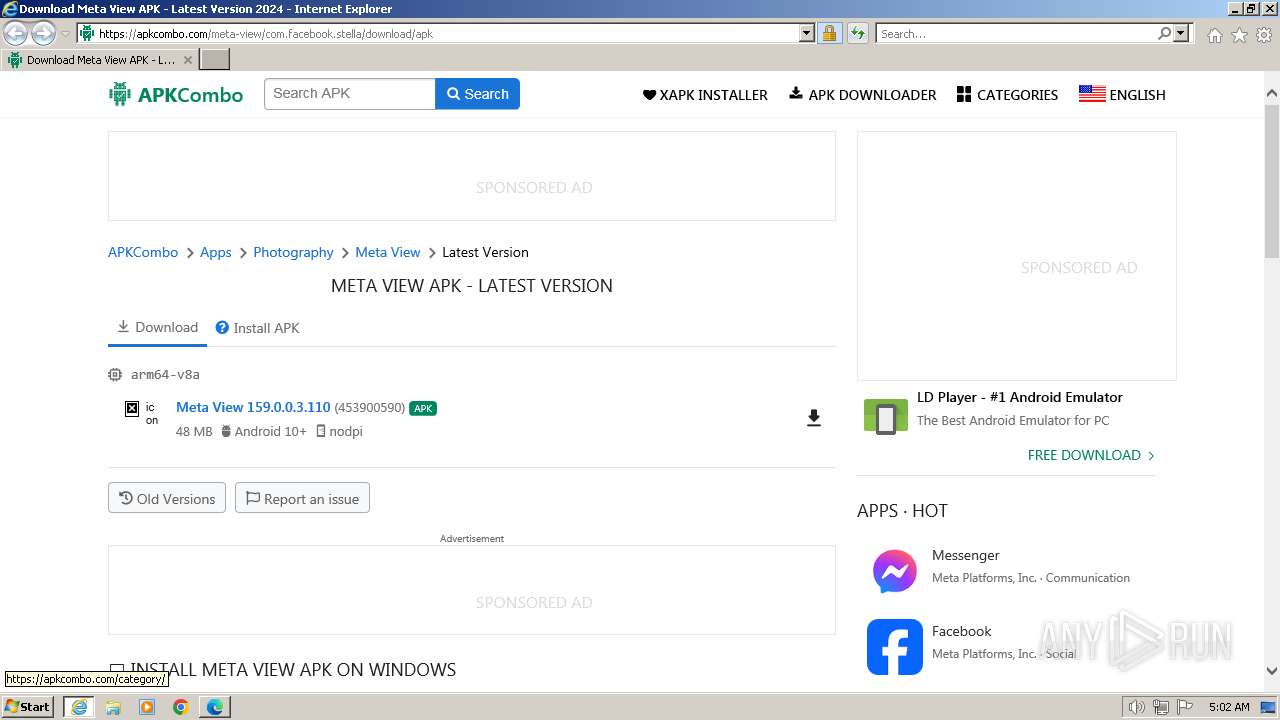Image resolution: width=1280 pixels, height=720 pixels.
Task: Click the APKCombo logo
Action: coord(176,95)
